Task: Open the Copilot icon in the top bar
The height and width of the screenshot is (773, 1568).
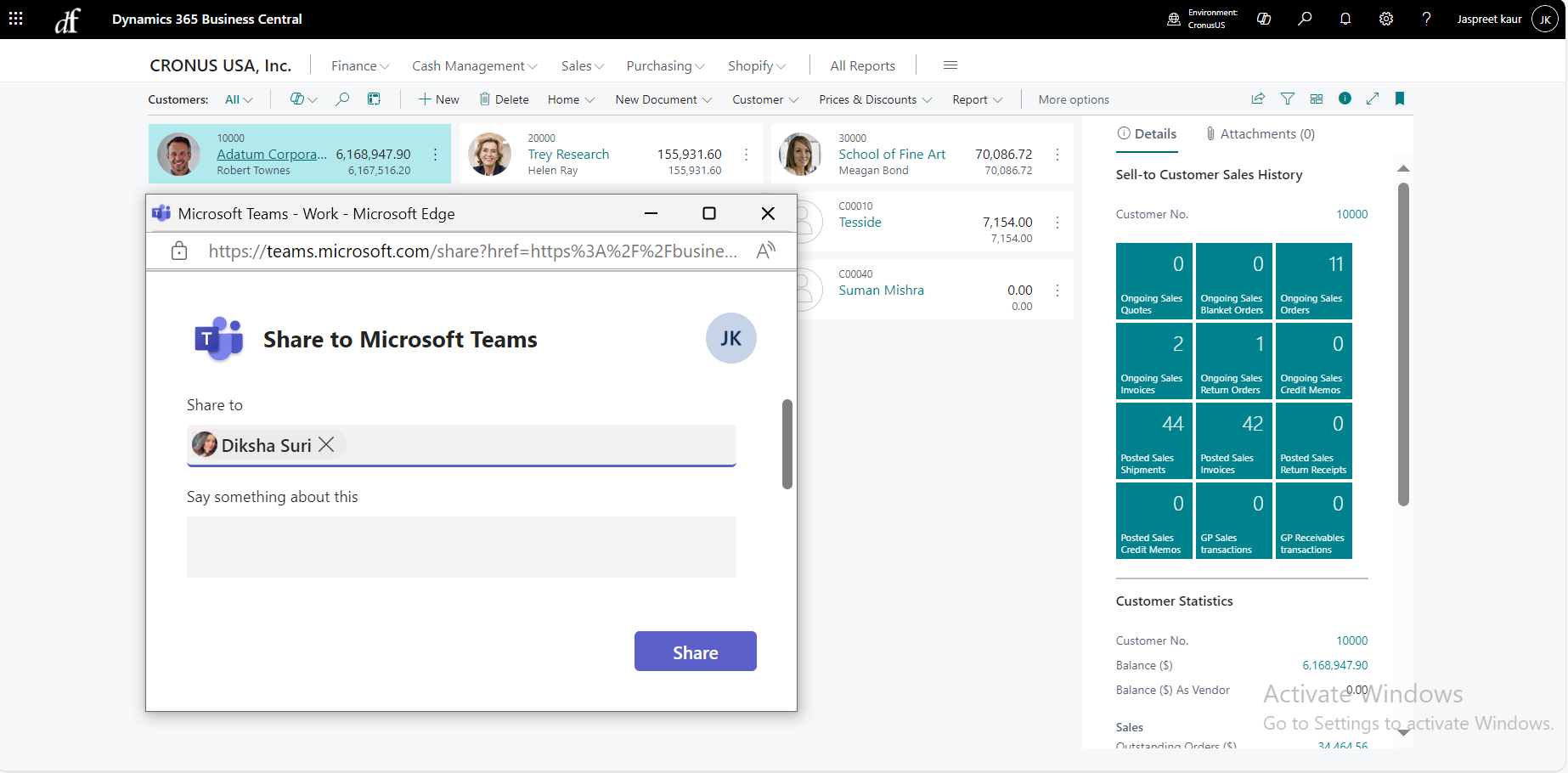Action: coord(1264,19)
